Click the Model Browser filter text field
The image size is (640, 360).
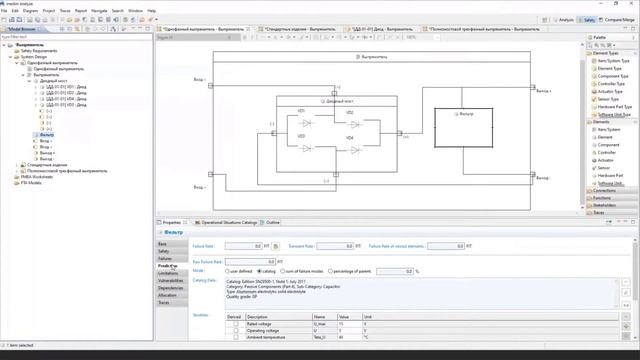click(x=76, y=37)
